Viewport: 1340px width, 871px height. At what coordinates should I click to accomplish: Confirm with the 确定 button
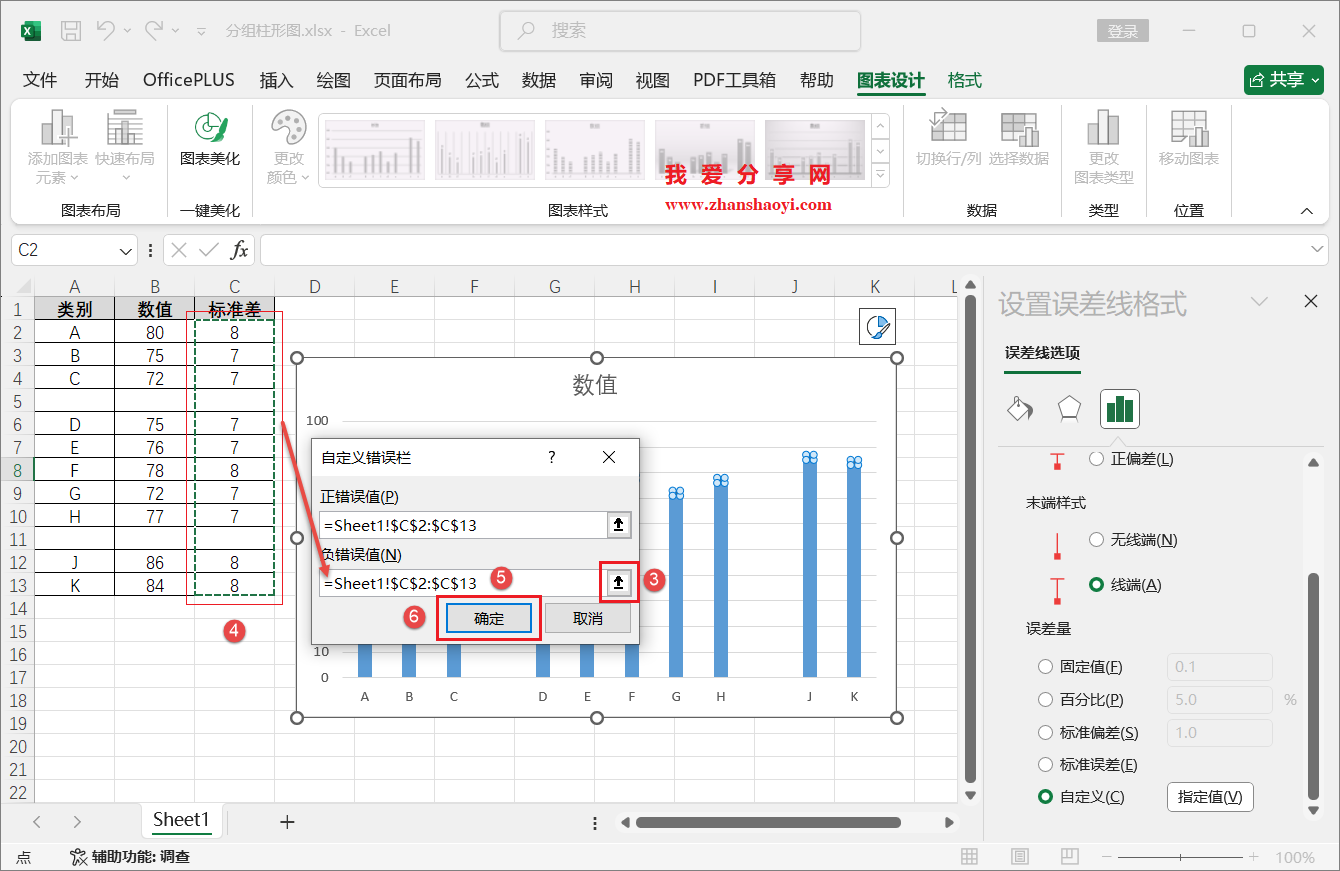489,617
